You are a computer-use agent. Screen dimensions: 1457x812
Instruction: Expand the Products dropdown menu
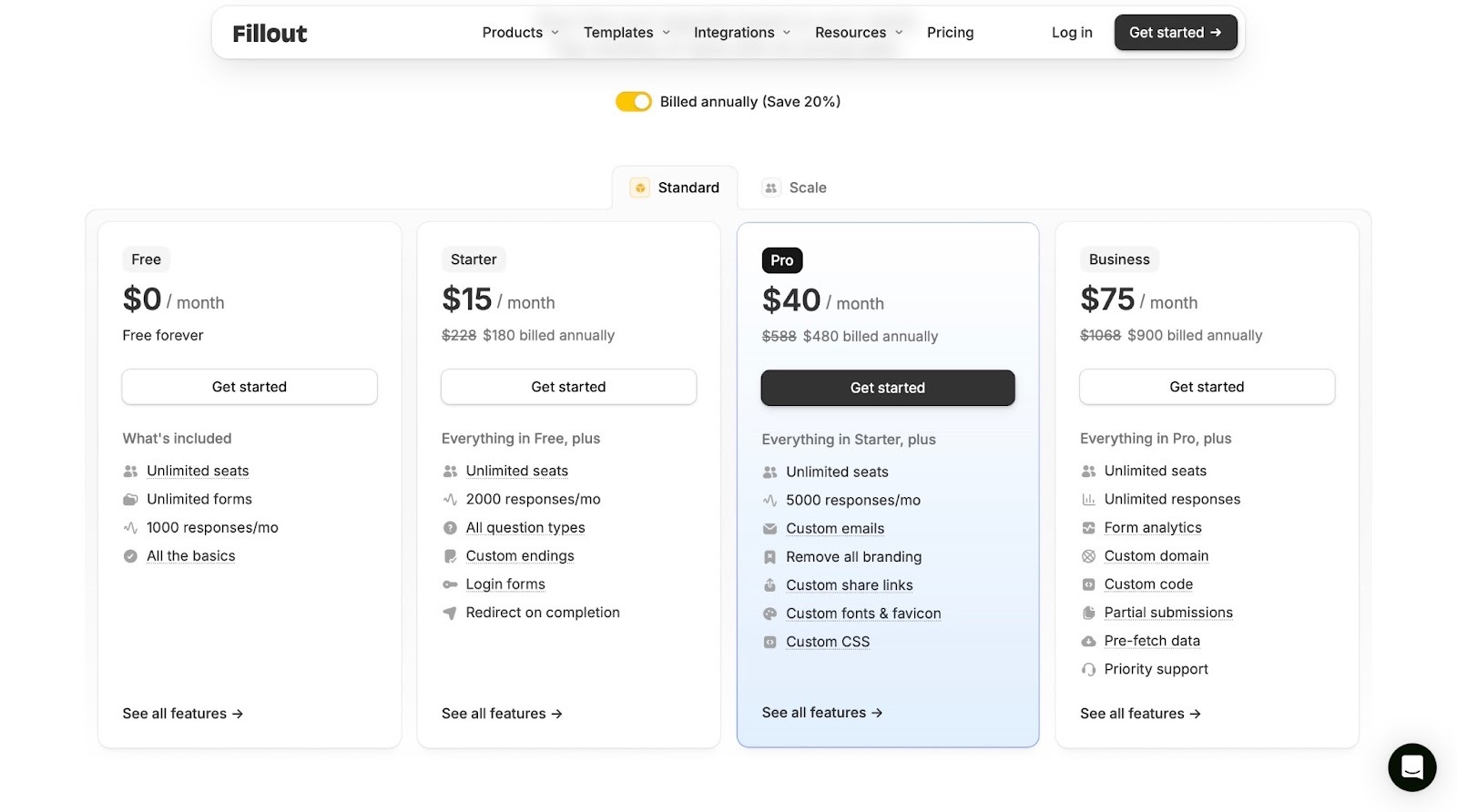coord(520,33)
